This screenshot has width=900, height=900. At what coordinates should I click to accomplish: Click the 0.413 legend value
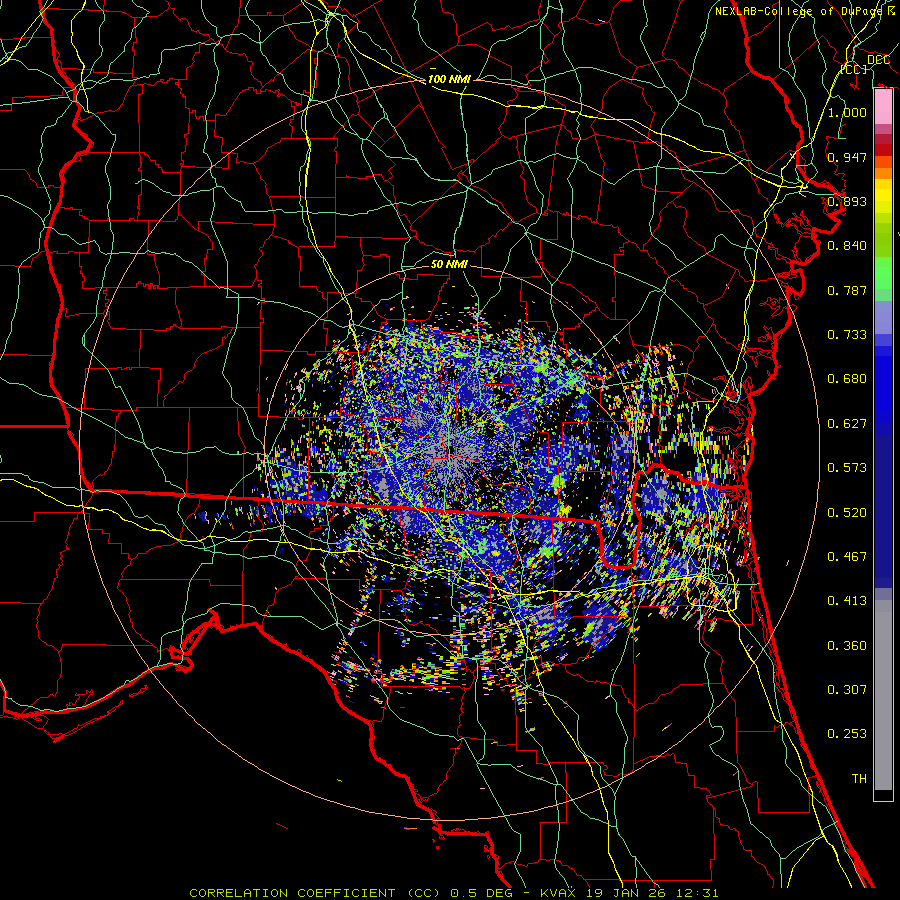[x=847, y=600]
